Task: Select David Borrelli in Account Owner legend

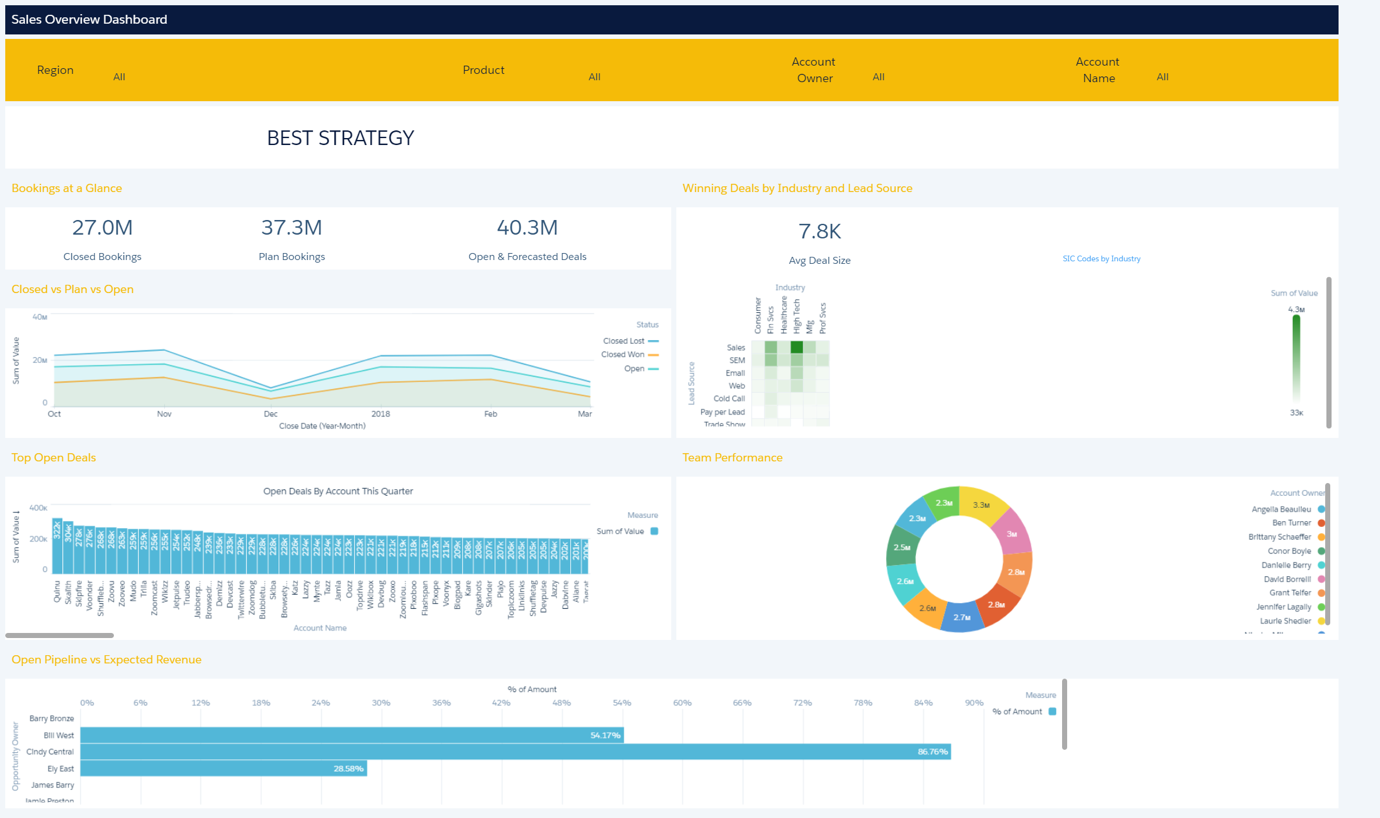Action: coord(1294,579)
